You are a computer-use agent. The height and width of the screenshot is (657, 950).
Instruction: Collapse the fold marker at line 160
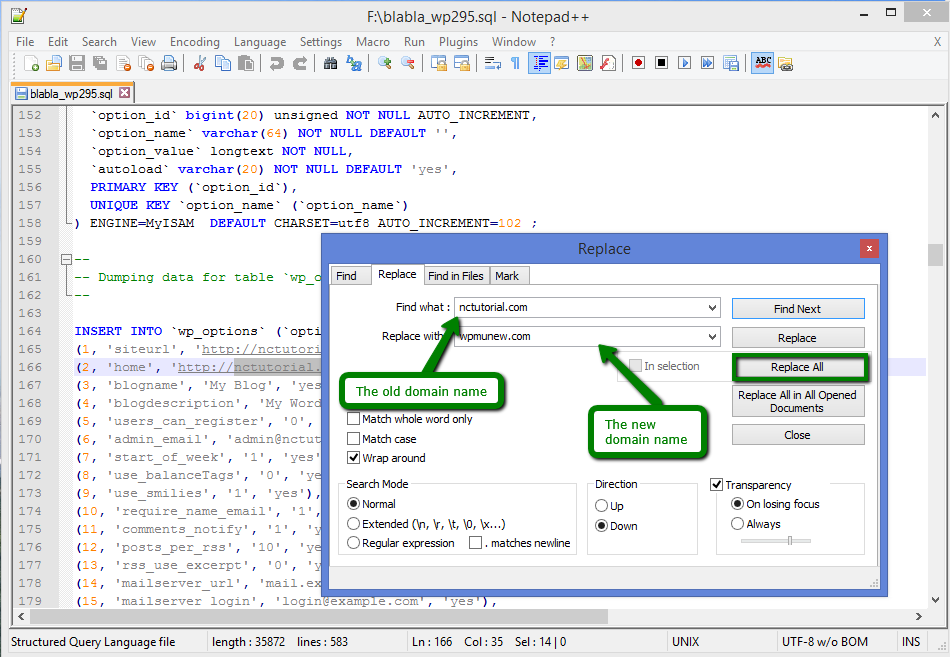[67, 259]
